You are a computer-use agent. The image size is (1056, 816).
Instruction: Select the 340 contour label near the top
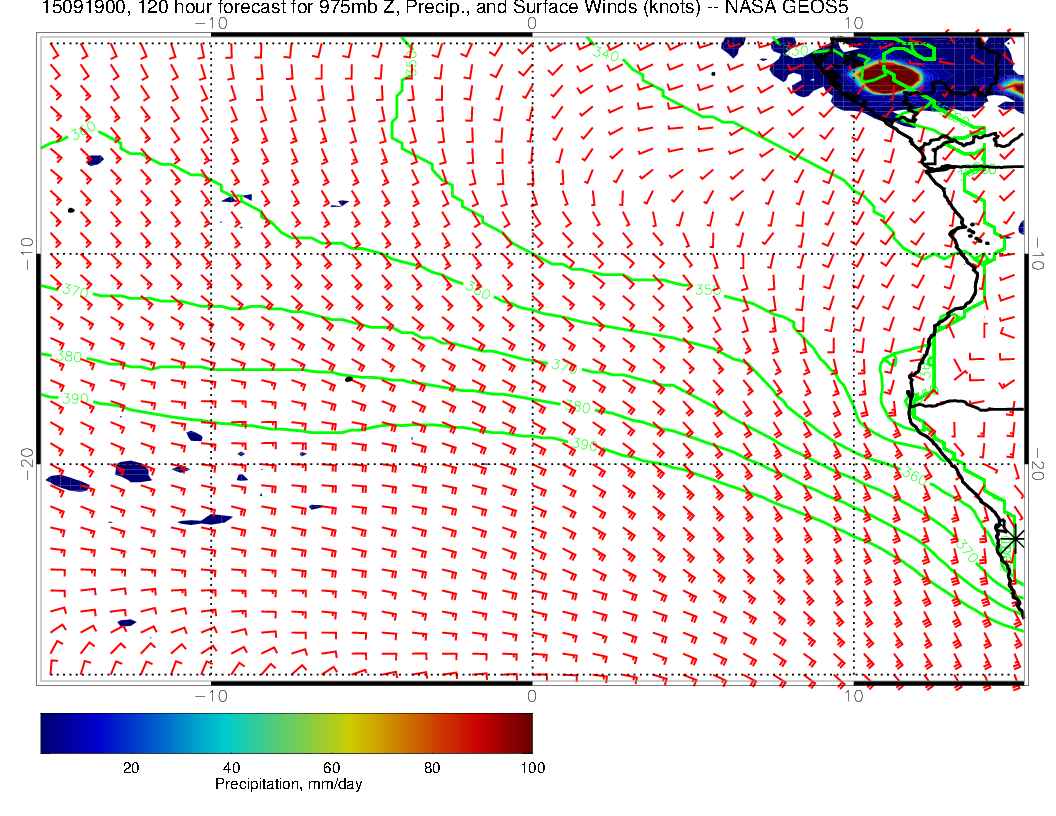[x=605, y=54]
